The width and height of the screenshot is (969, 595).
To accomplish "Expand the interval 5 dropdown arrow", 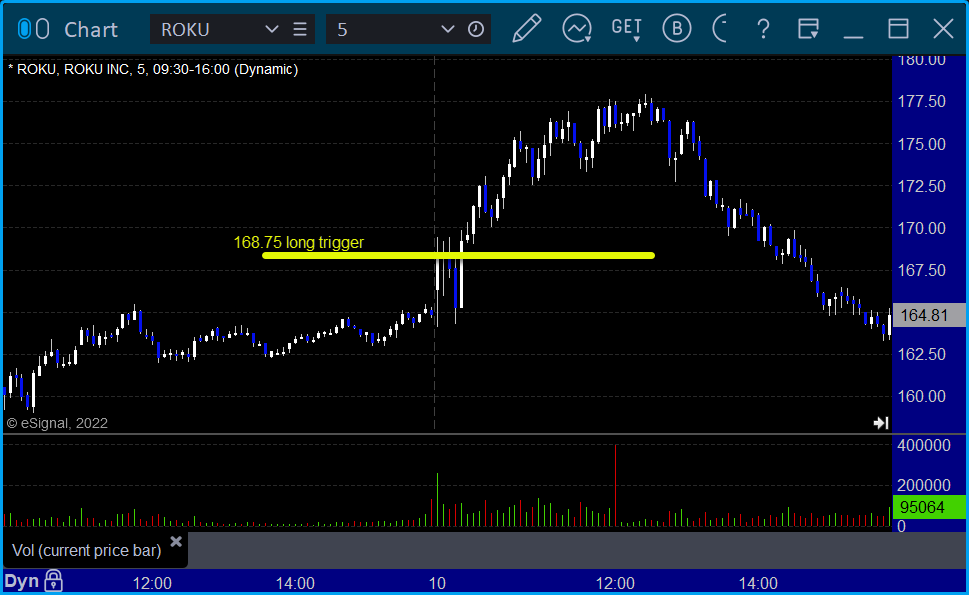I will click(447, 29).
